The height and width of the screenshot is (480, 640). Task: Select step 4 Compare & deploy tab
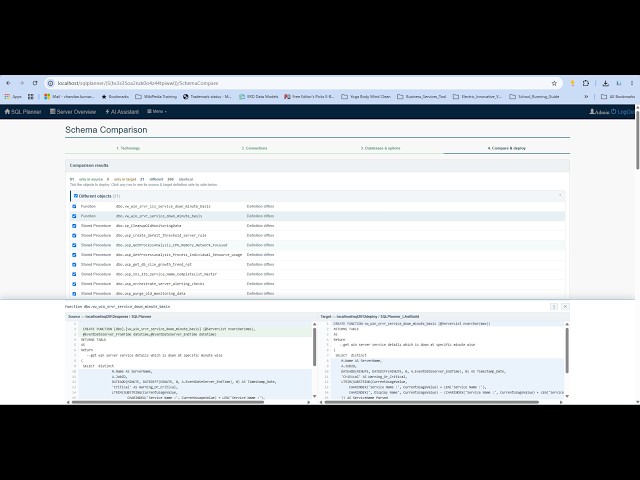point(507,148)
